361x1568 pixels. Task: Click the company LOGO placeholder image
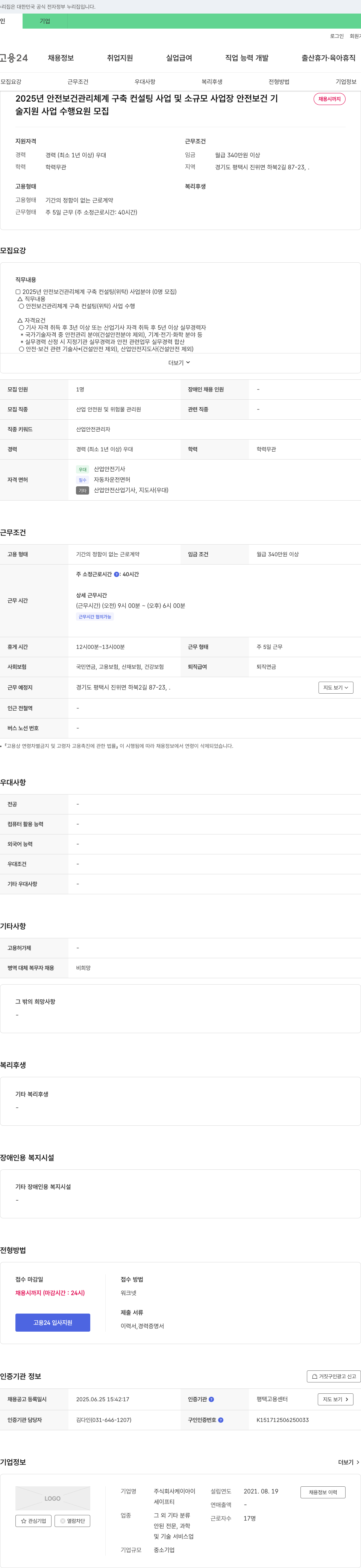coord(53,1498)
